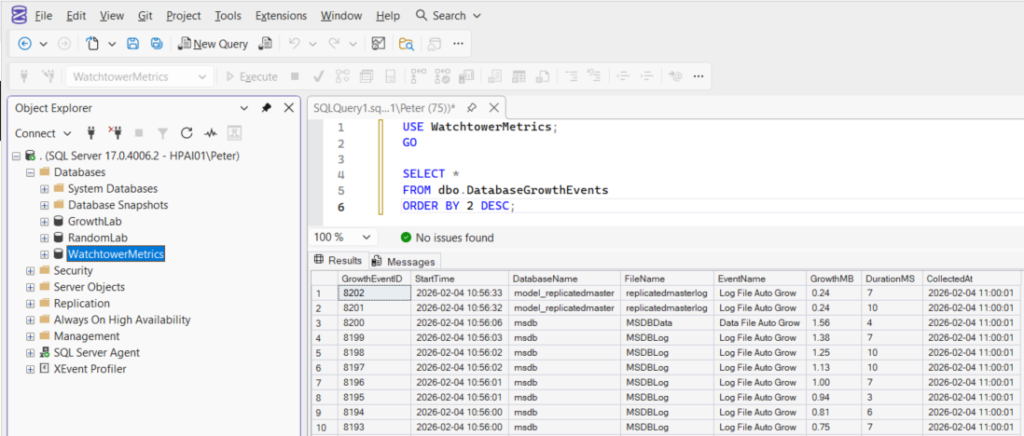
Task: Click the Save All double-disk icon
Action: click(157, 44)
